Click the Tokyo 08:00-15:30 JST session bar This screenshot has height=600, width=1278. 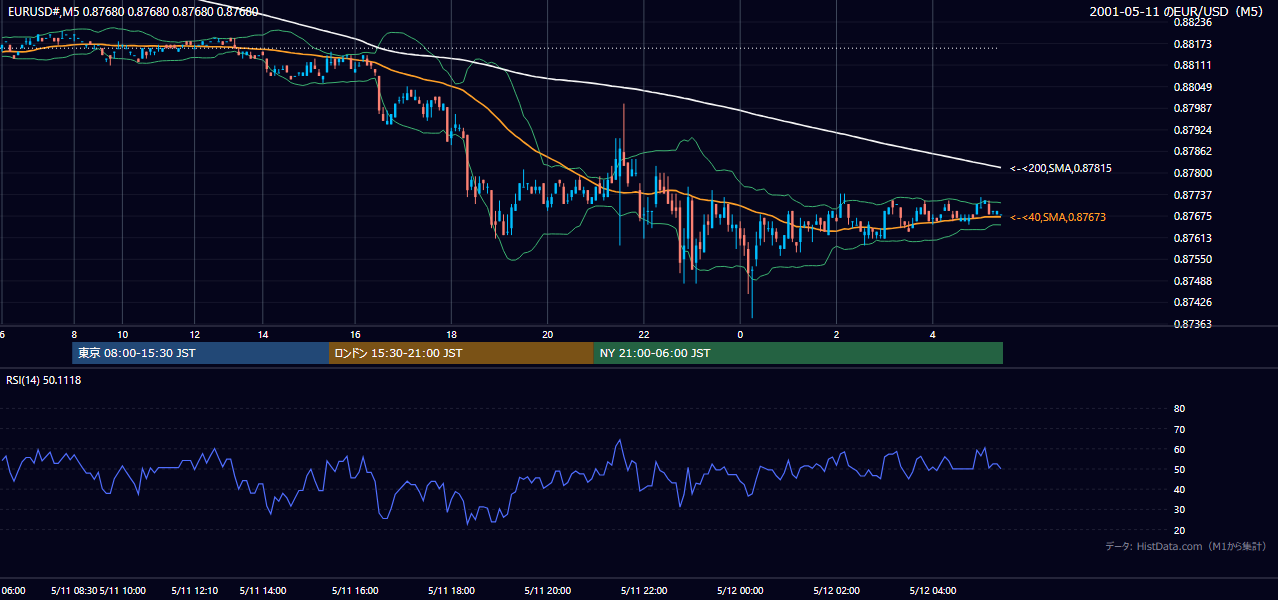(x=200, y=353)
